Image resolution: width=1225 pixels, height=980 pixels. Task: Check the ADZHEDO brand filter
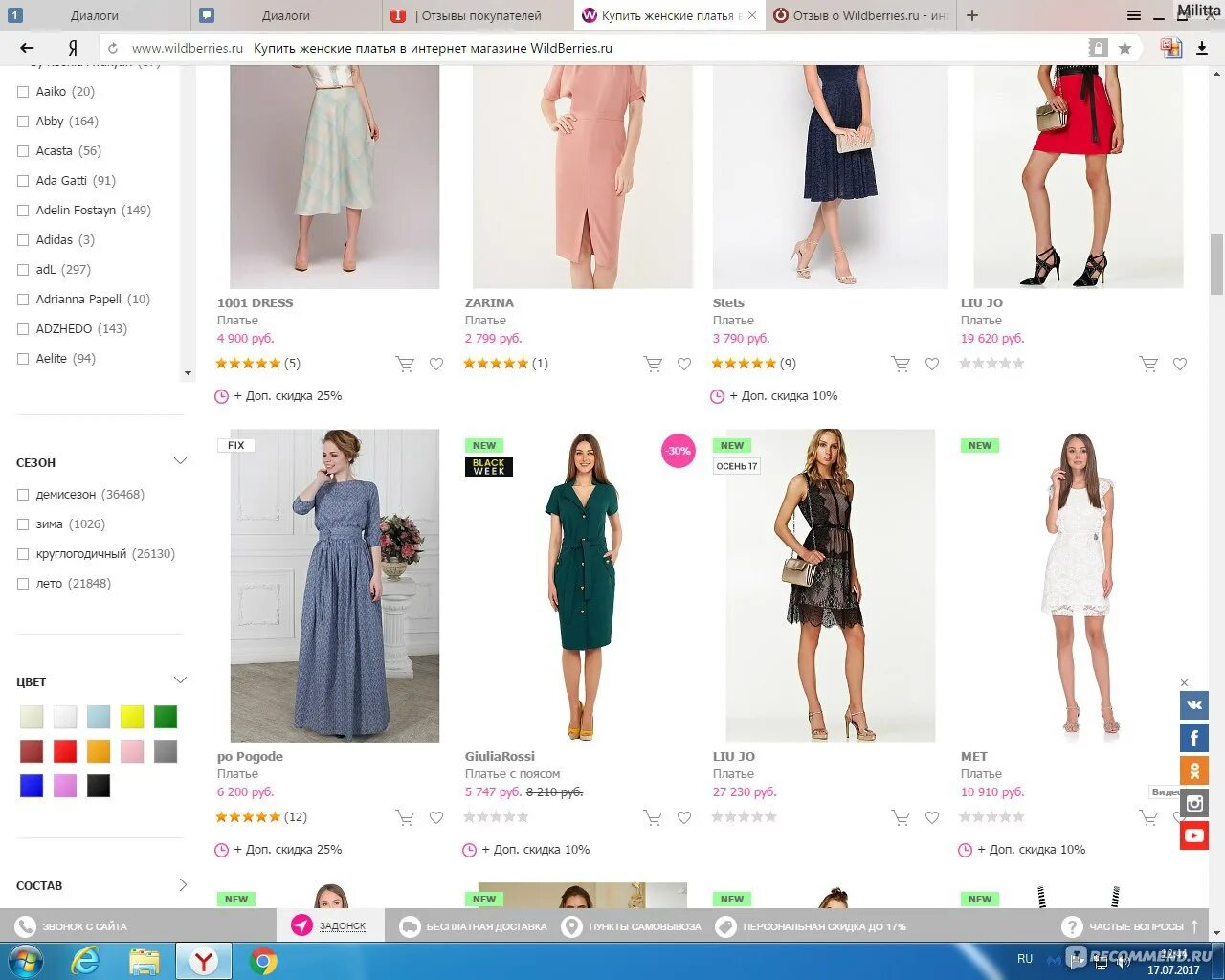tap(23, 329)
